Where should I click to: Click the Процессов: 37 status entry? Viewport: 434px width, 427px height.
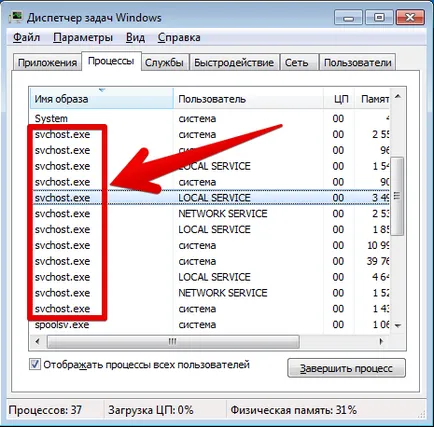pyautogui.click(x=45, y=410)
